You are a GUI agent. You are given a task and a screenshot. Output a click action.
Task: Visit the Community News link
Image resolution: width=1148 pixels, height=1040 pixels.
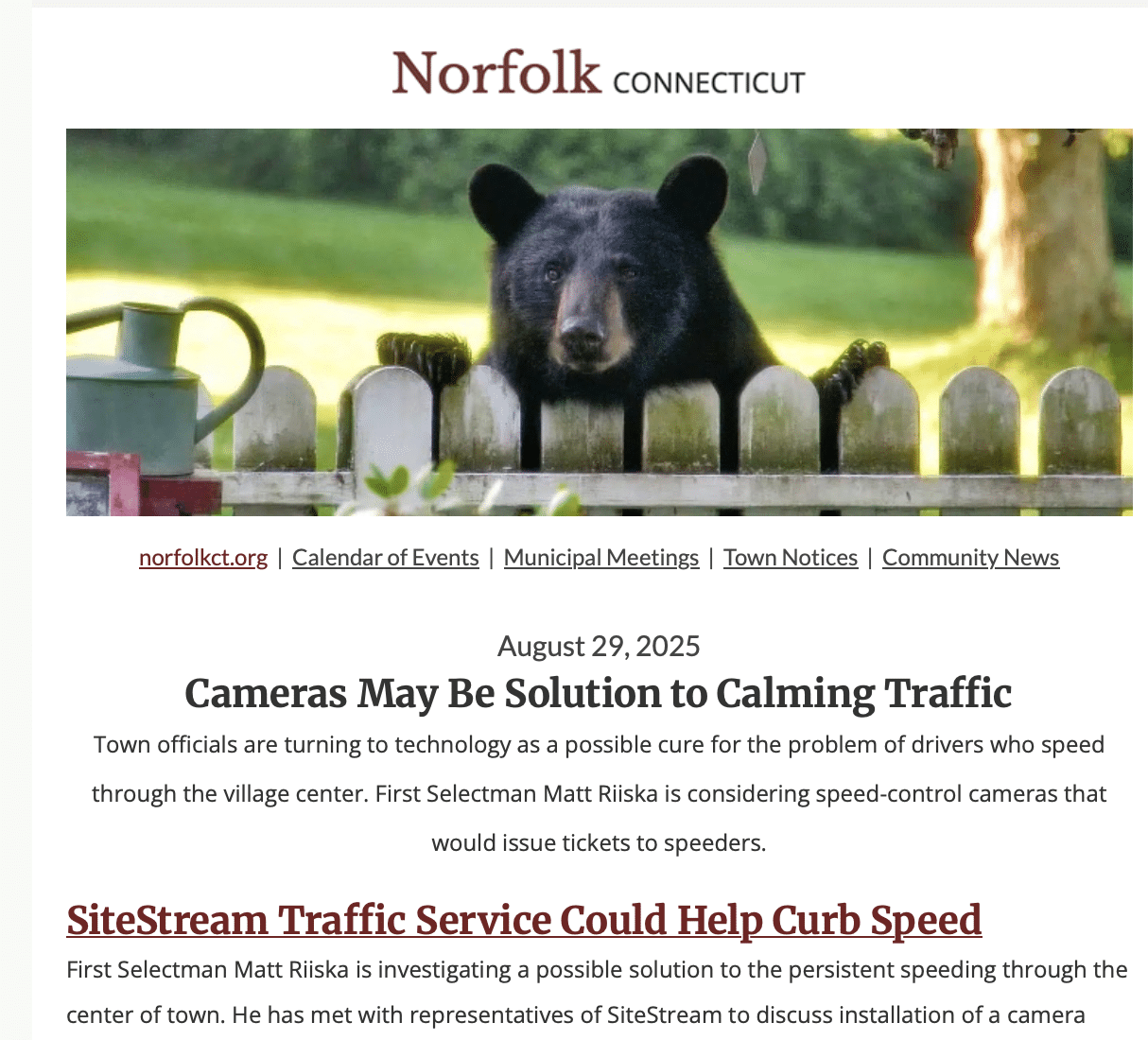coord(971,558)
